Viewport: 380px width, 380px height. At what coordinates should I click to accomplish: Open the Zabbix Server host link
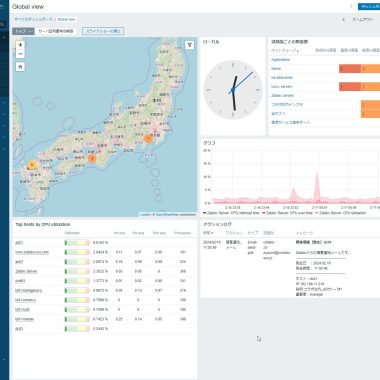26,271
